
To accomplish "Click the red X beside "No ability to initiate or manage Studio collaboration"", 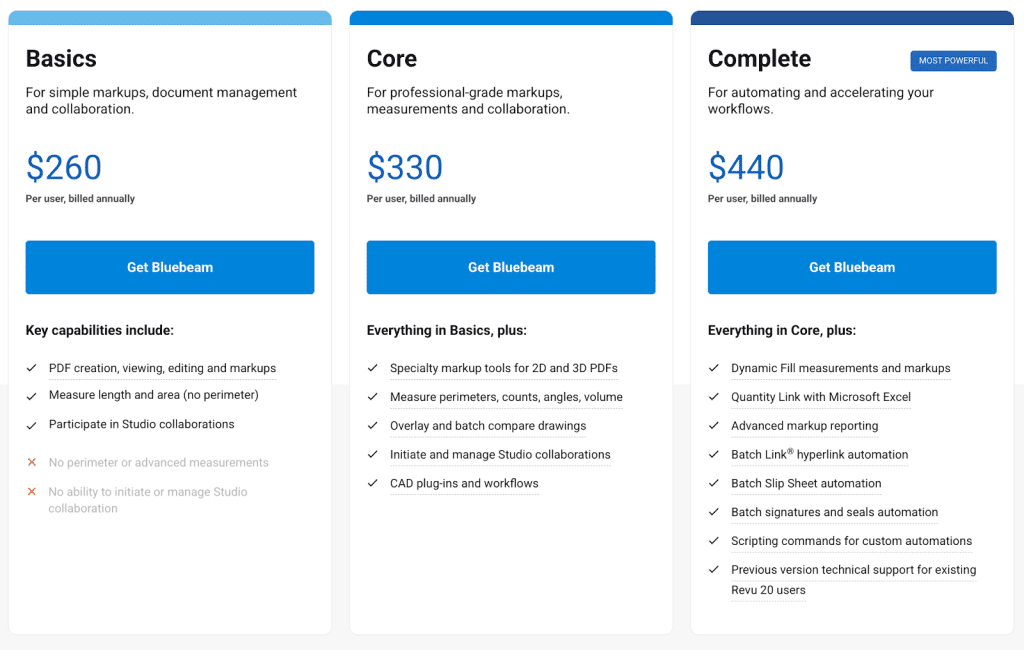I will point(31,492).
